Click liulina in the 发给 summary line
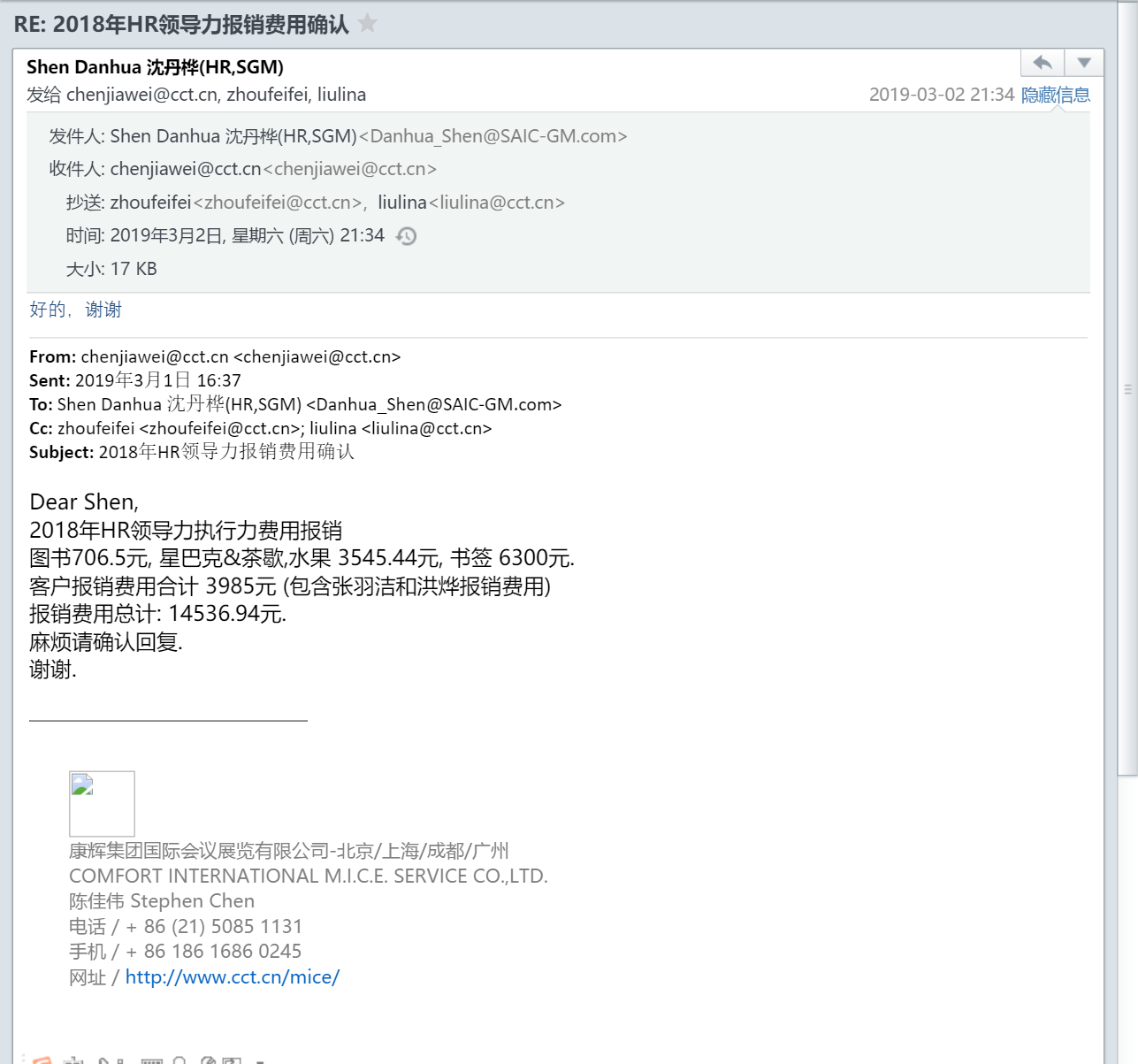 (341, 95)
